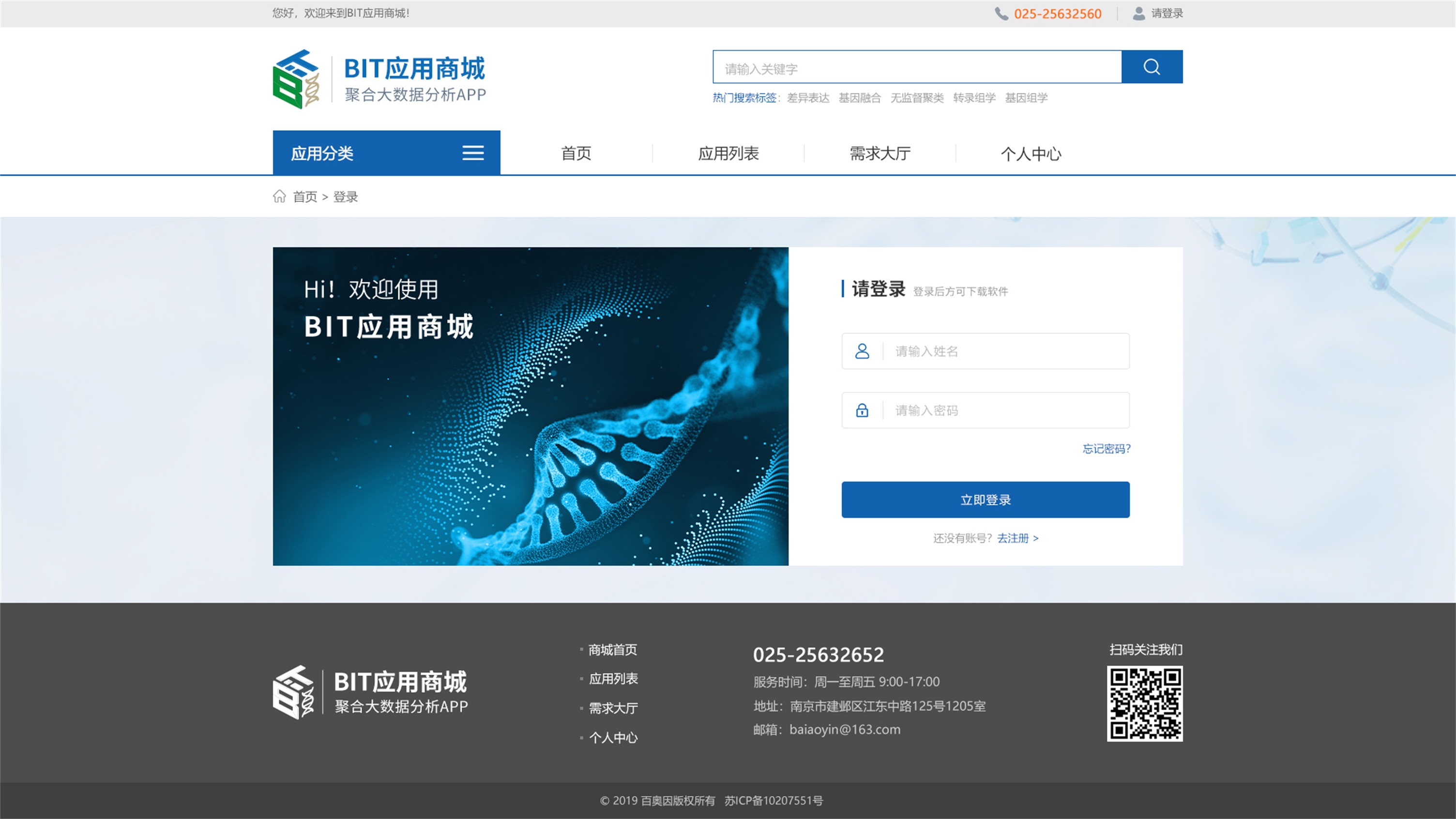Click the 忘记密码? link
1456x819 pixels.
[1106, 449]
